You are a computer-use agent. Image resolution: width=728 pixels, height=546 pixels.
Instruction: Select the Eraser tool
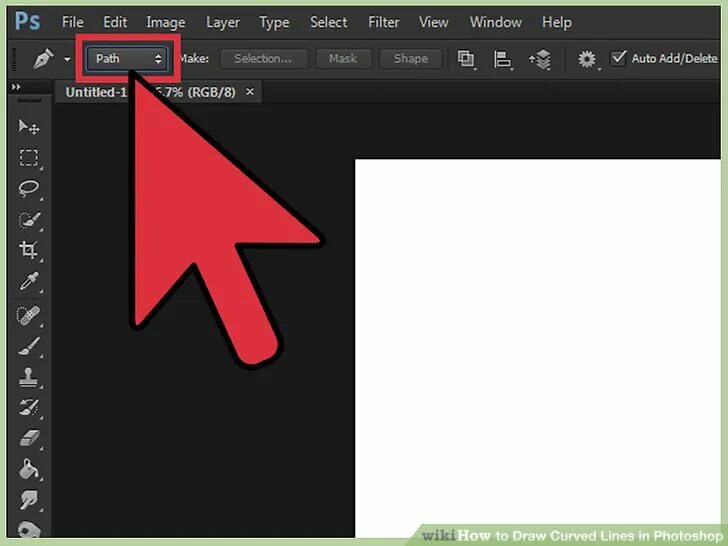pyautogui.click(x=29, y=438)
